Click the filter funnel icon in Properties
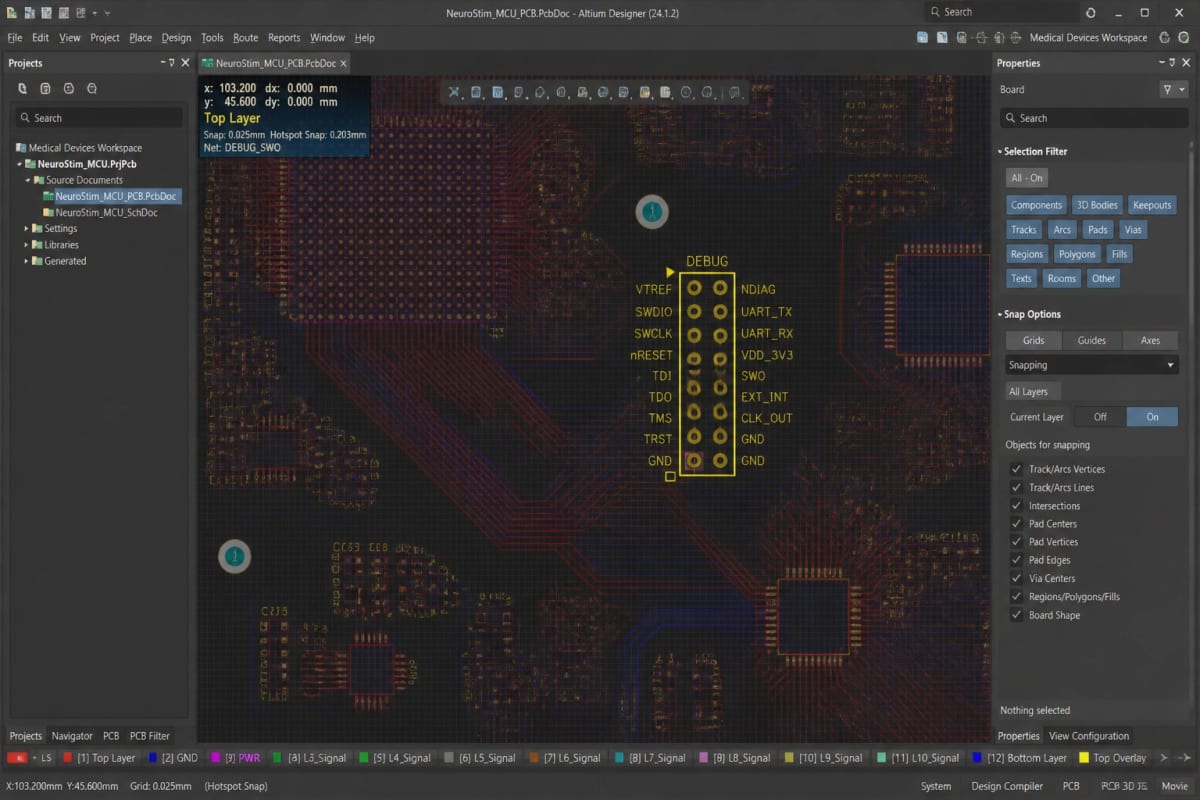Image resolution: width=1200 pixels, height=800 pixels. tap(1167, 89)
